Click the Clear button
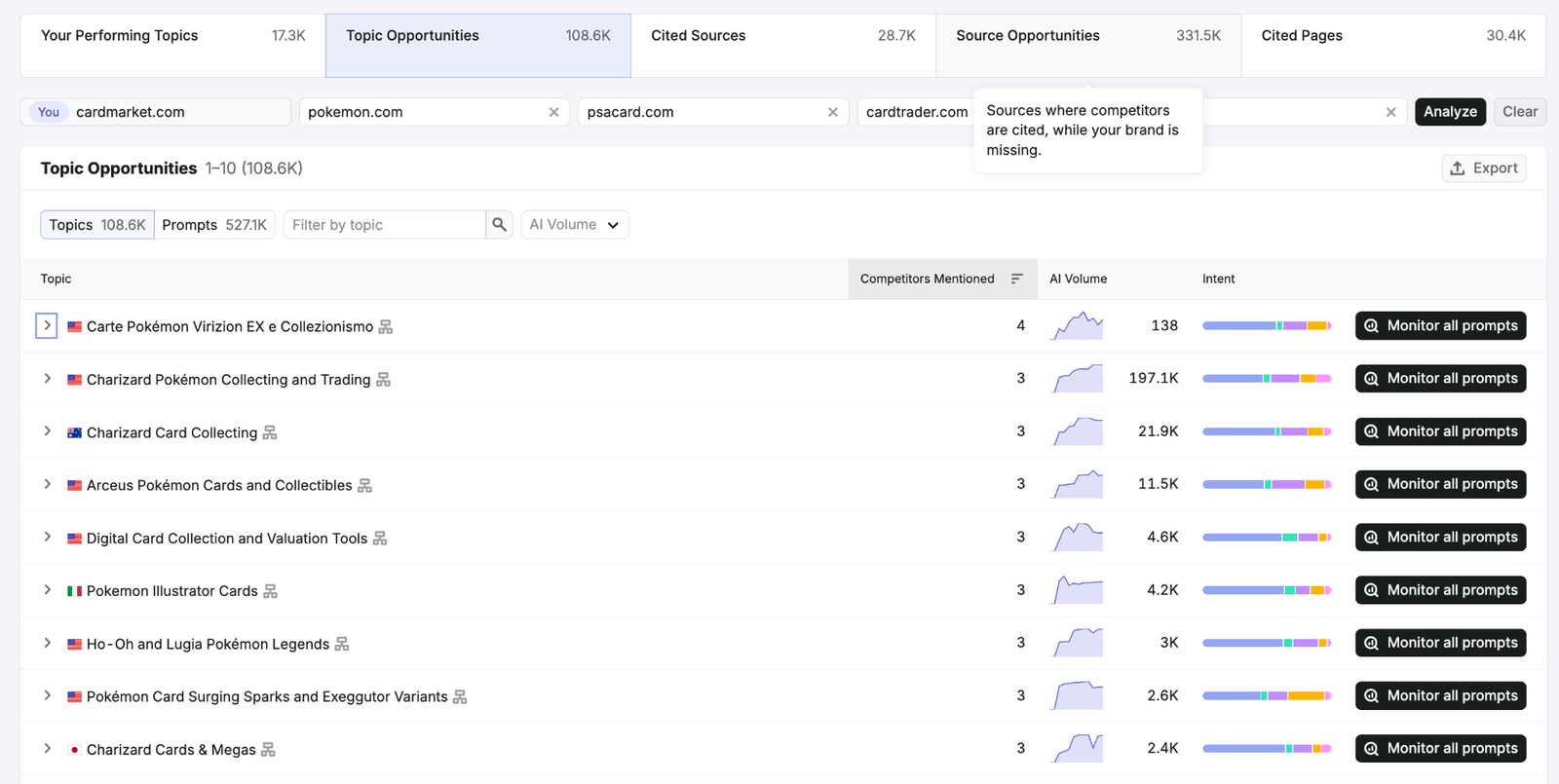This screenshot has height=784, width=1559. tap(1520, 112)
